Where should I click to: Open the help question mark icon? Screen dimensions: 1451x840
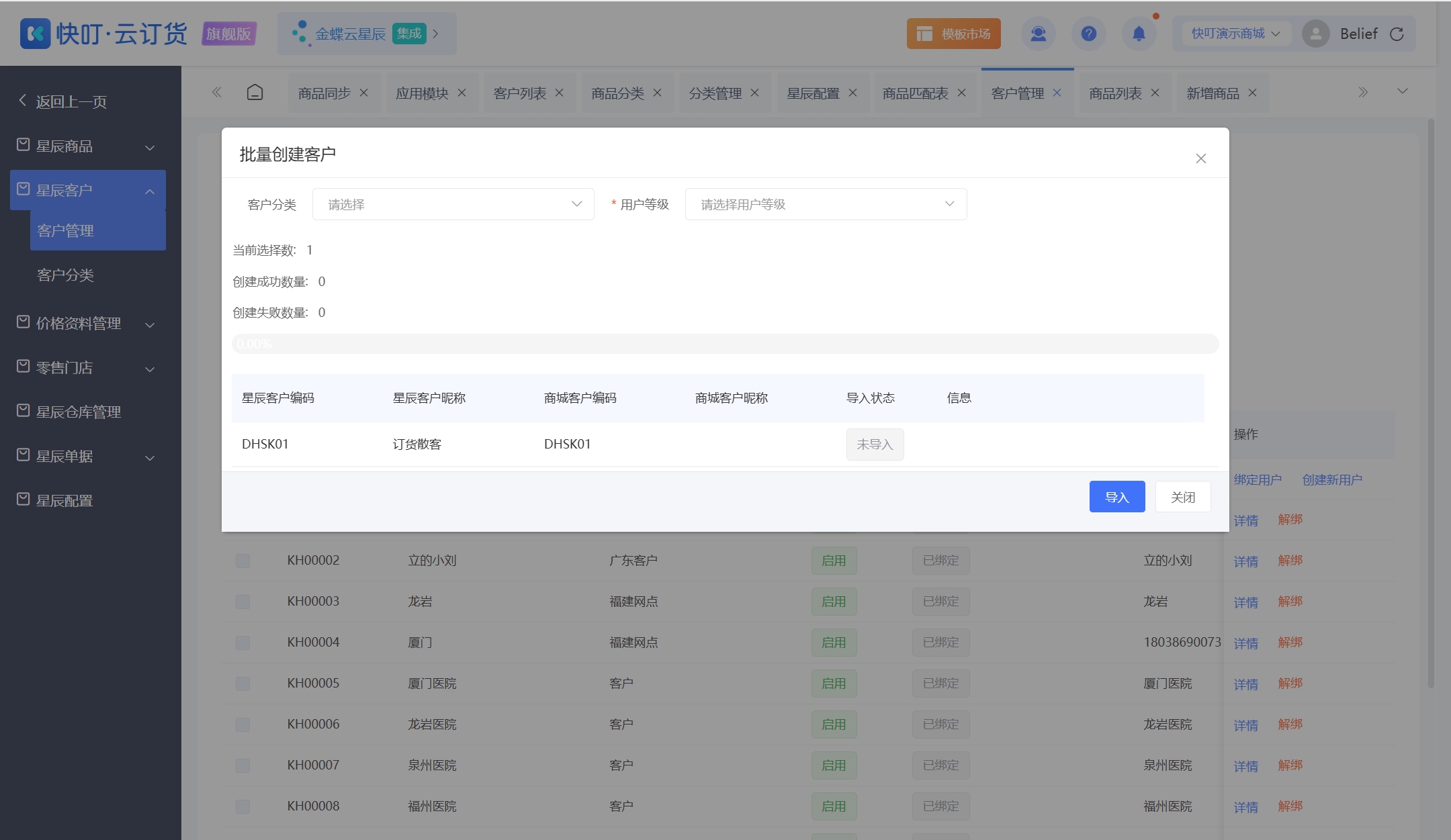click(x=1088, y=34)
